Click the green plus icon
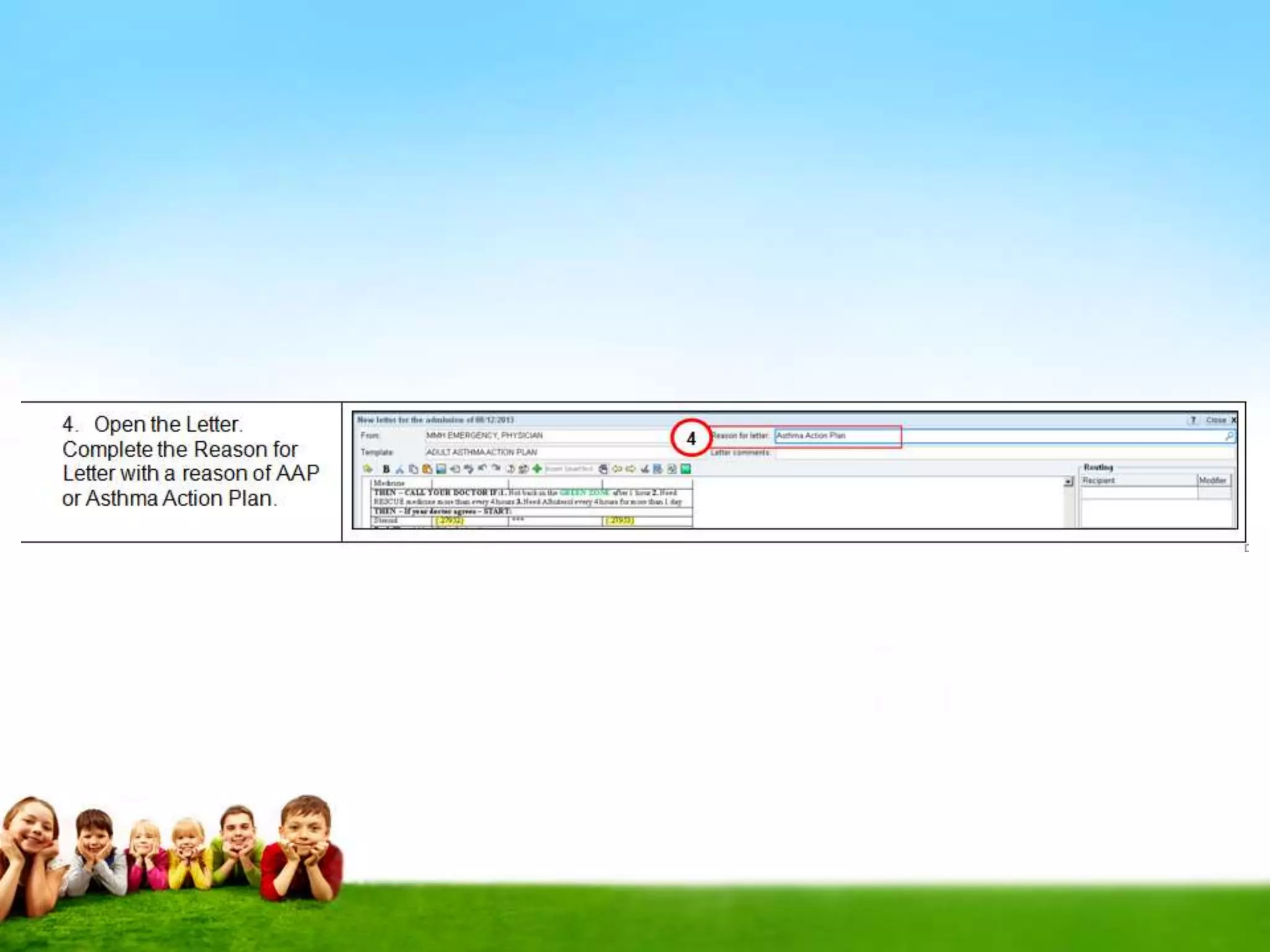Viewport: 1270px width, 952px height. point(537,469)
